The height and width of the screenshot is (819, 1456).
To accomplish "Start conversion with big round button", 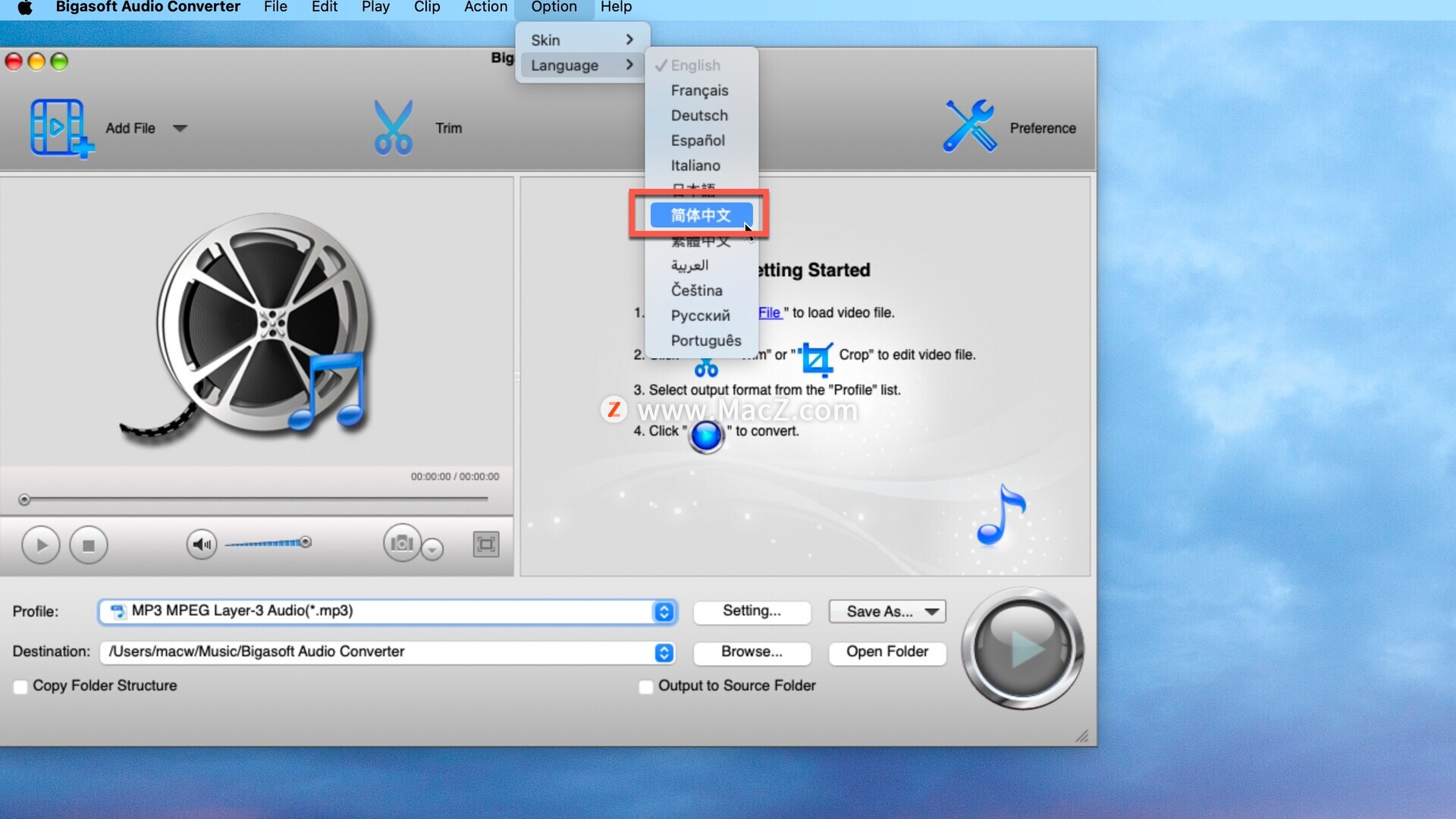I will (x=1022, y=648).
